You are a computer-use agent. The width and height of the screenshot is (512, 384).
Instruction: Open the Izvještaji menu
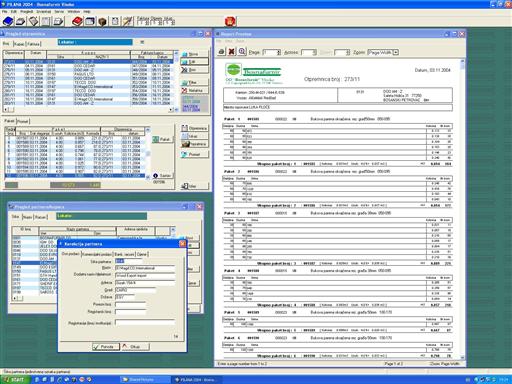[x=44, y=11]
